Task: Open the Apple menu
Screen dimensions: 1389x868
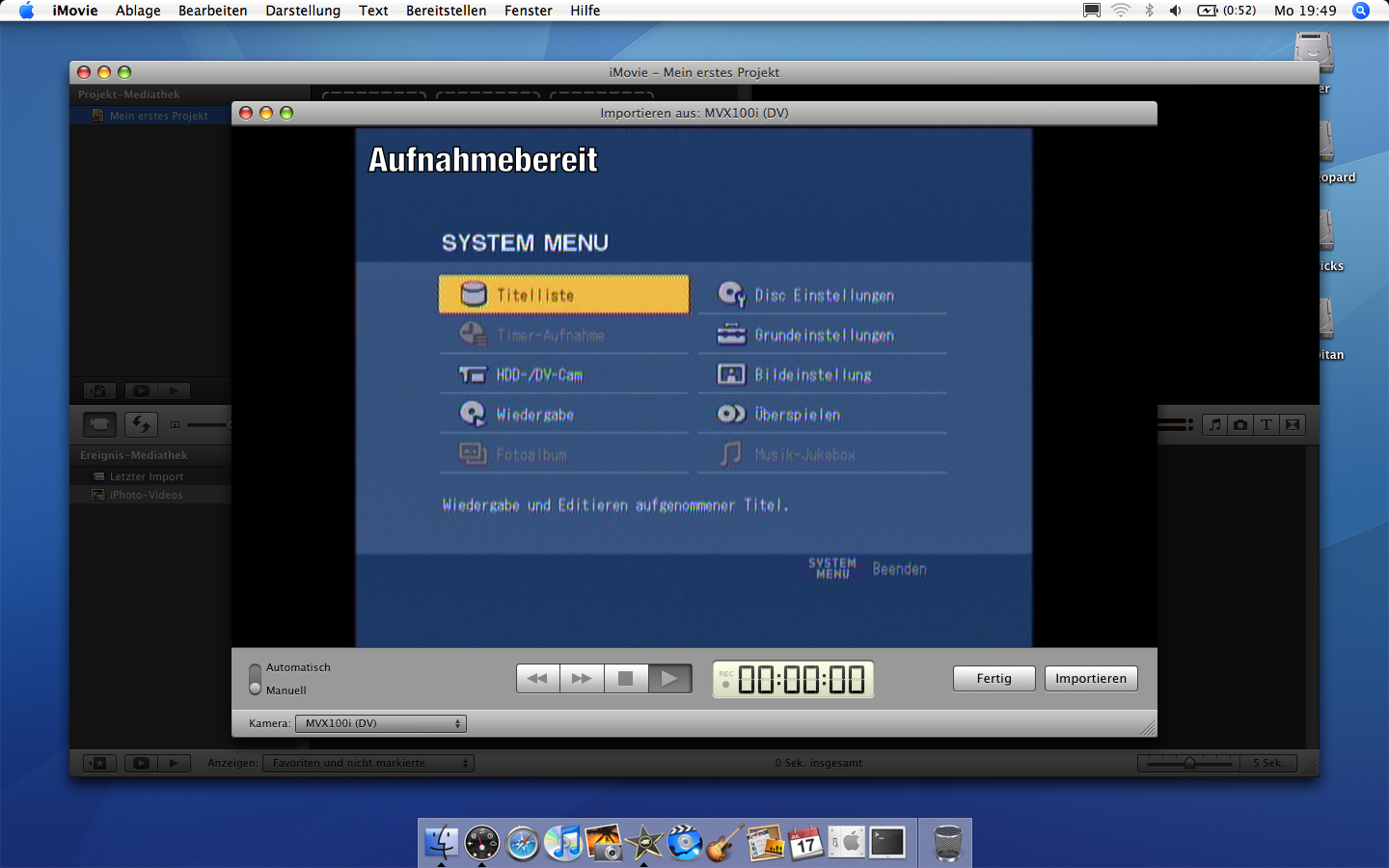Action: pos(26,11)
